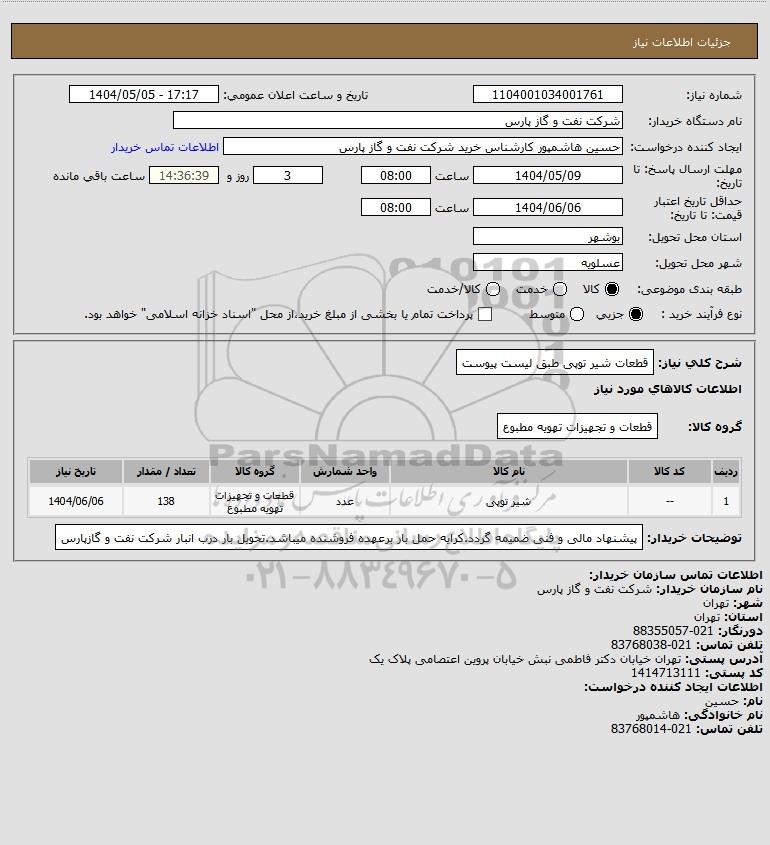770x845 pixels.
Task: Open the اطلاعات تماس خریدار link
Action: click(165, 147)
